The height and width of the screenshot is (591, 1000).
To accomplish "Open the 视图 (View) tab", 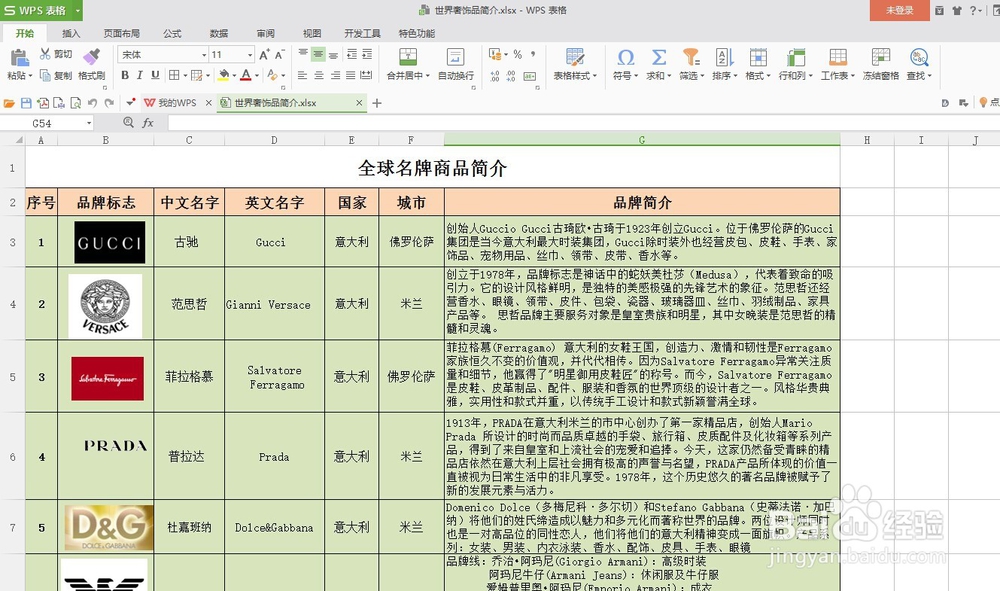I will 312,33.
